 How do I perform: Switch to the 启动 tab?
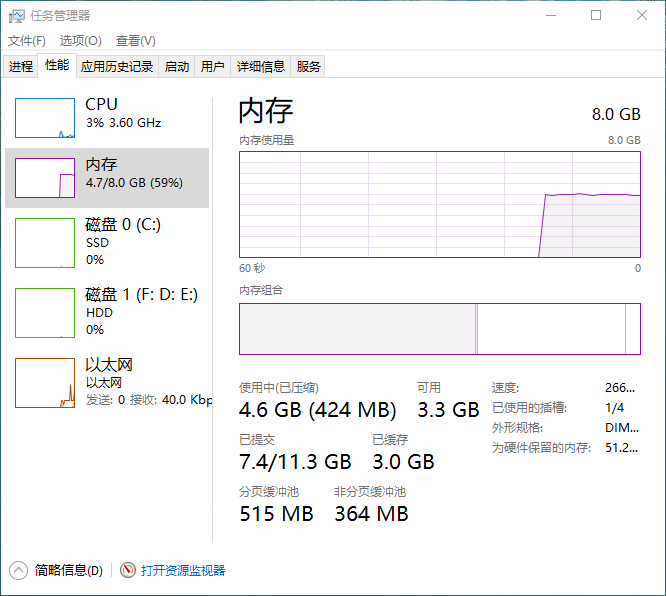(x=177, y=67)
